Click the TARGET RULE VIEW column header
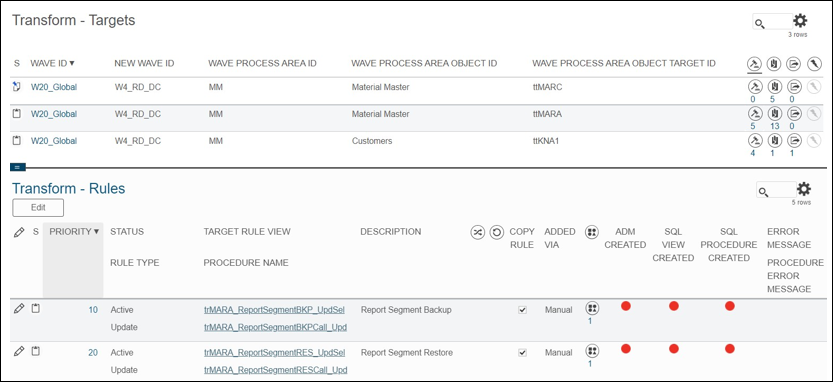Screen dimensions: 833x382 [x=247, y=232]
